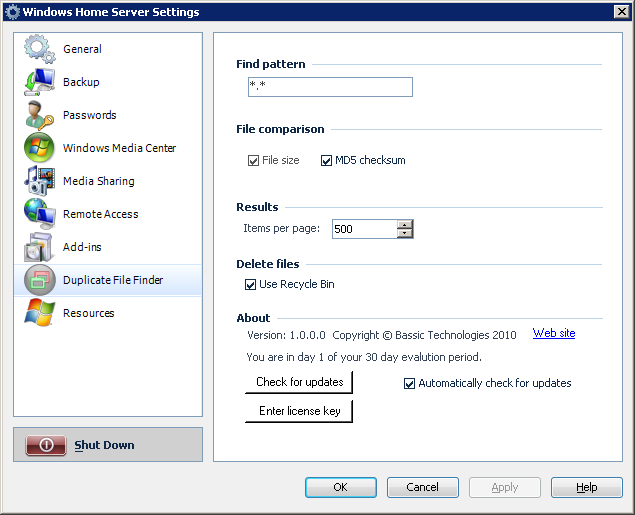Click the Media Sharing icon

[39, 181]
